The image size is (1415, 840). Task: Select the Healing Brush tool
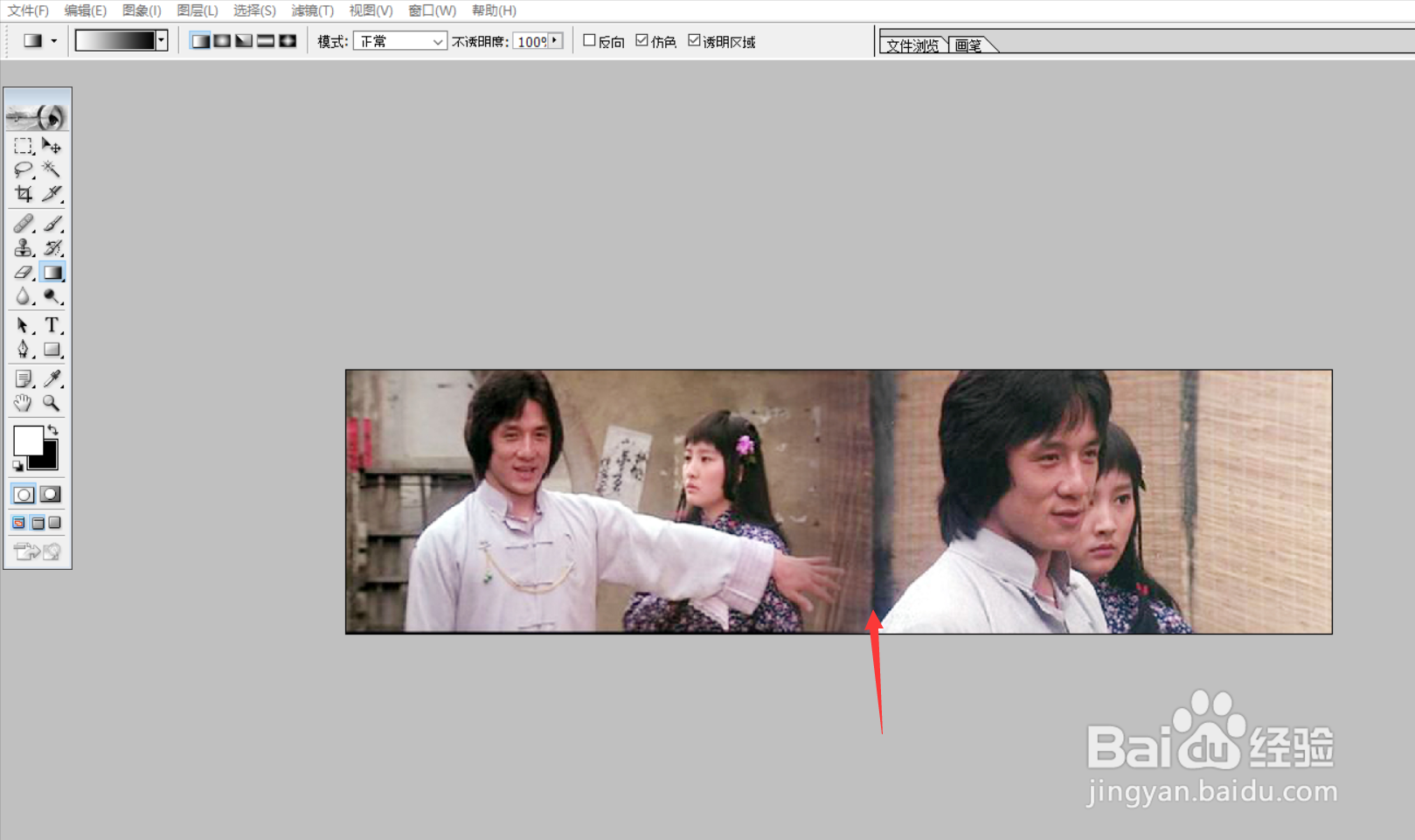point(24,224)
